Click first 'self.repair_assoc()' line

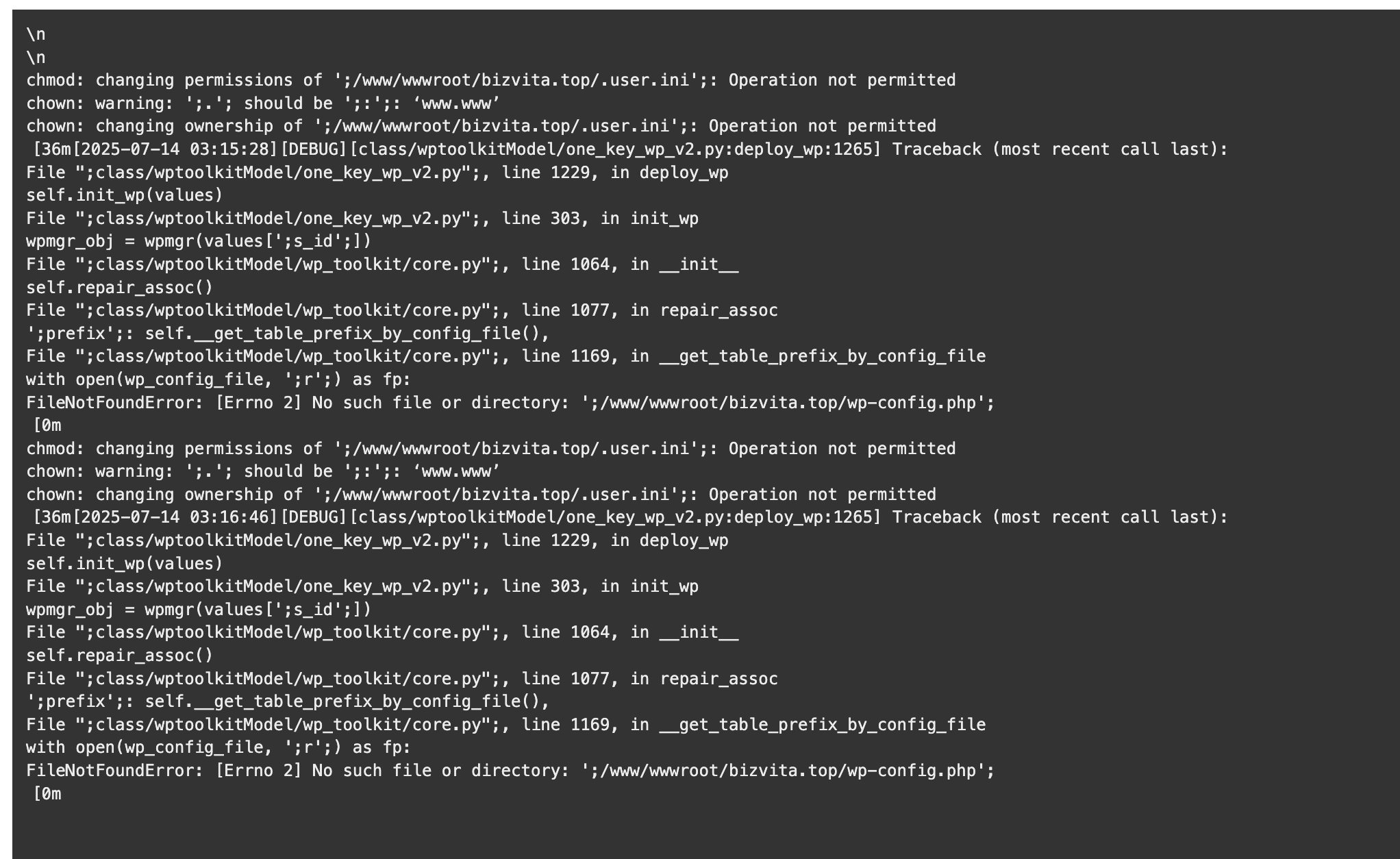(120, 288)
